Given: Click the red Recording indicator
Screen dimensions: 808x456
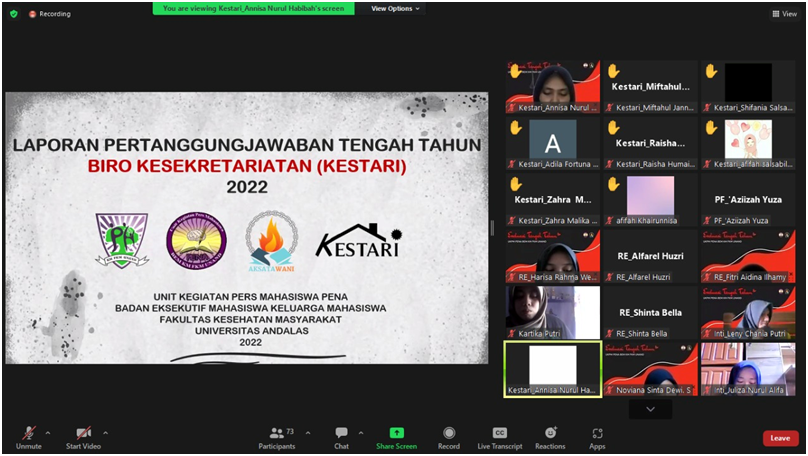Looking at the screenshot, I should pos(49,14).
